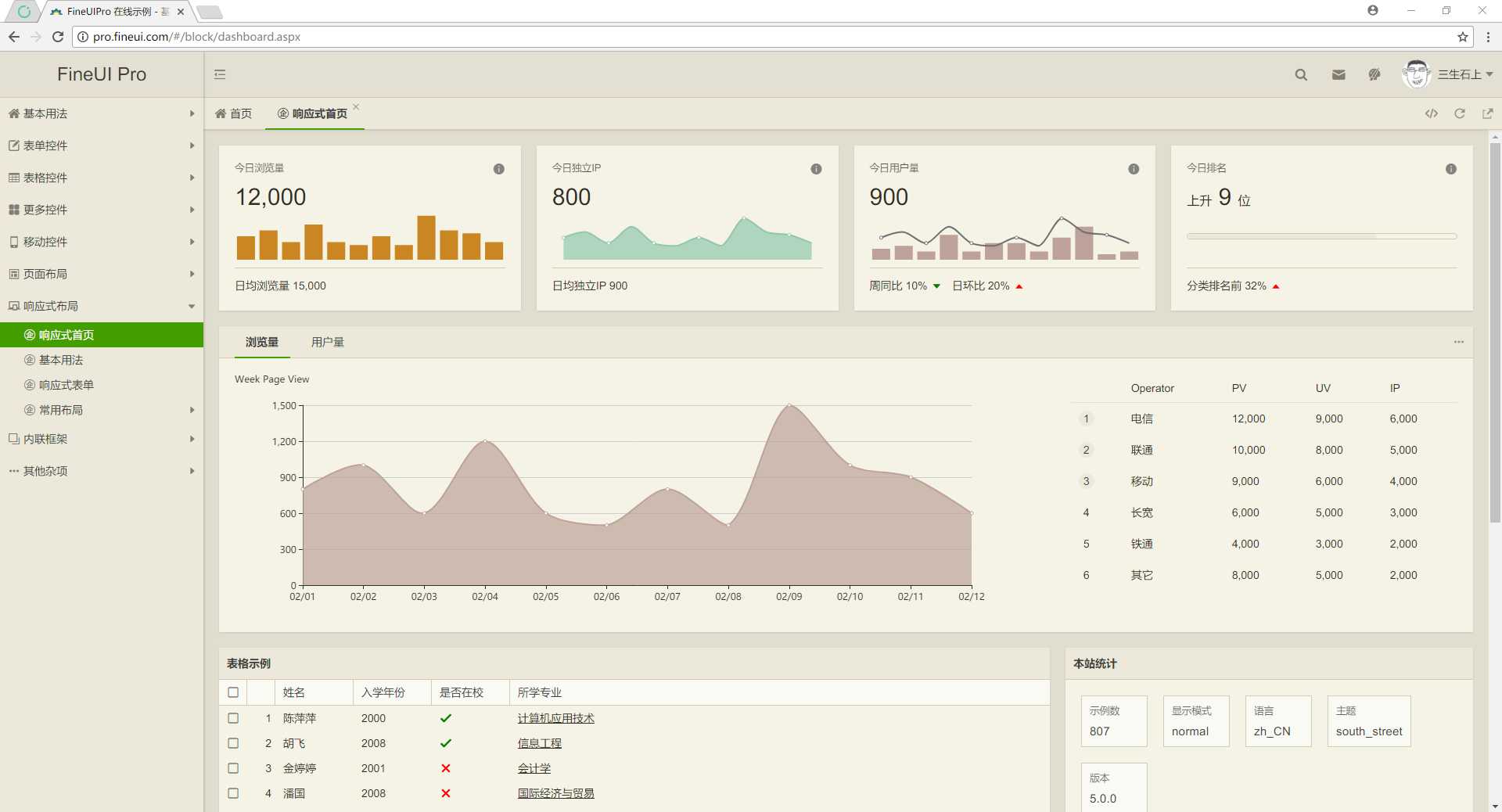Image resolution: width=1502 pixels, height=812 pixels.
Task: Click info icon on 今日用户量 card
Action: (x=1134, y=169)
